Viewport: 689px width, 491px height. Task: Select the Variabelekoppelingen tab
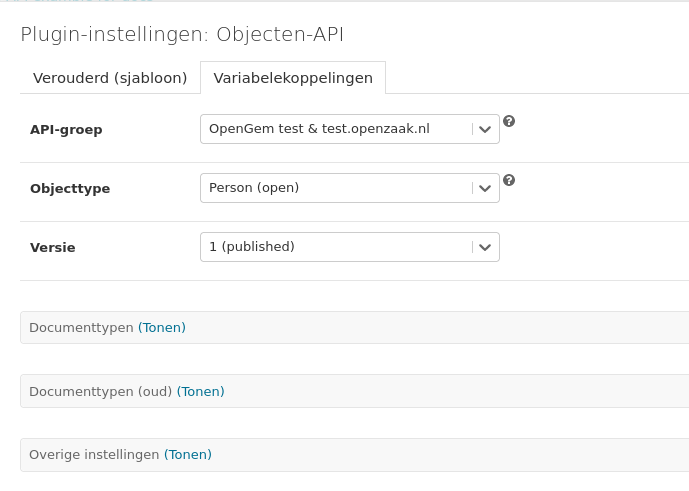tap(293, 78)
